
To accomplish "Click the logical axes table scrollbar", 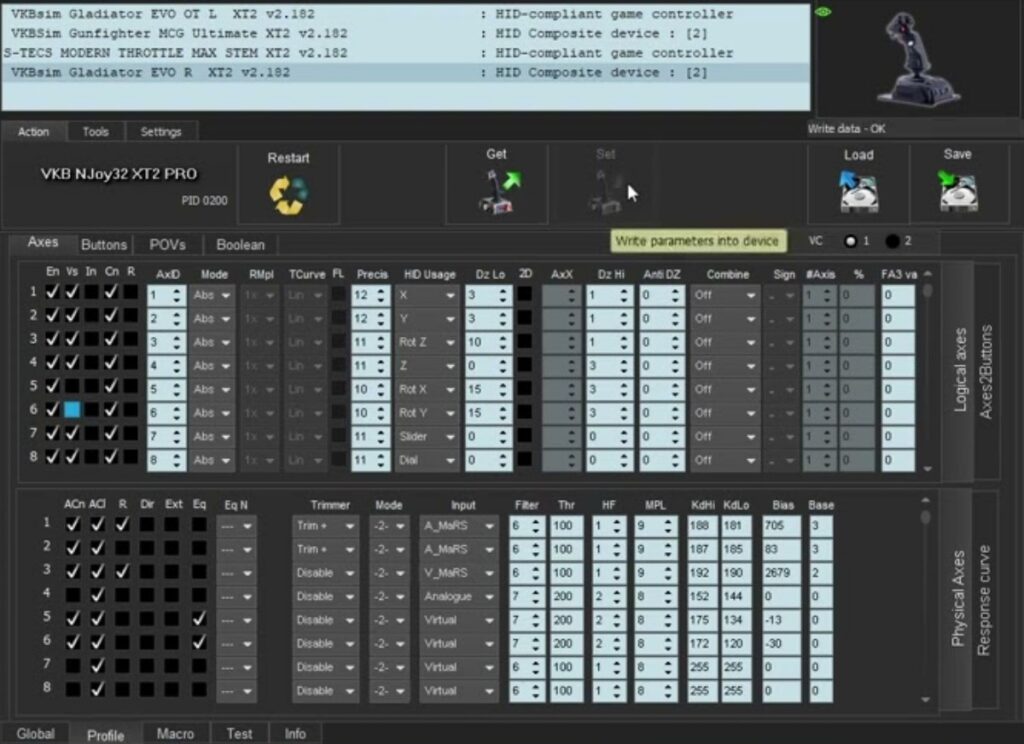I will 927,371.
